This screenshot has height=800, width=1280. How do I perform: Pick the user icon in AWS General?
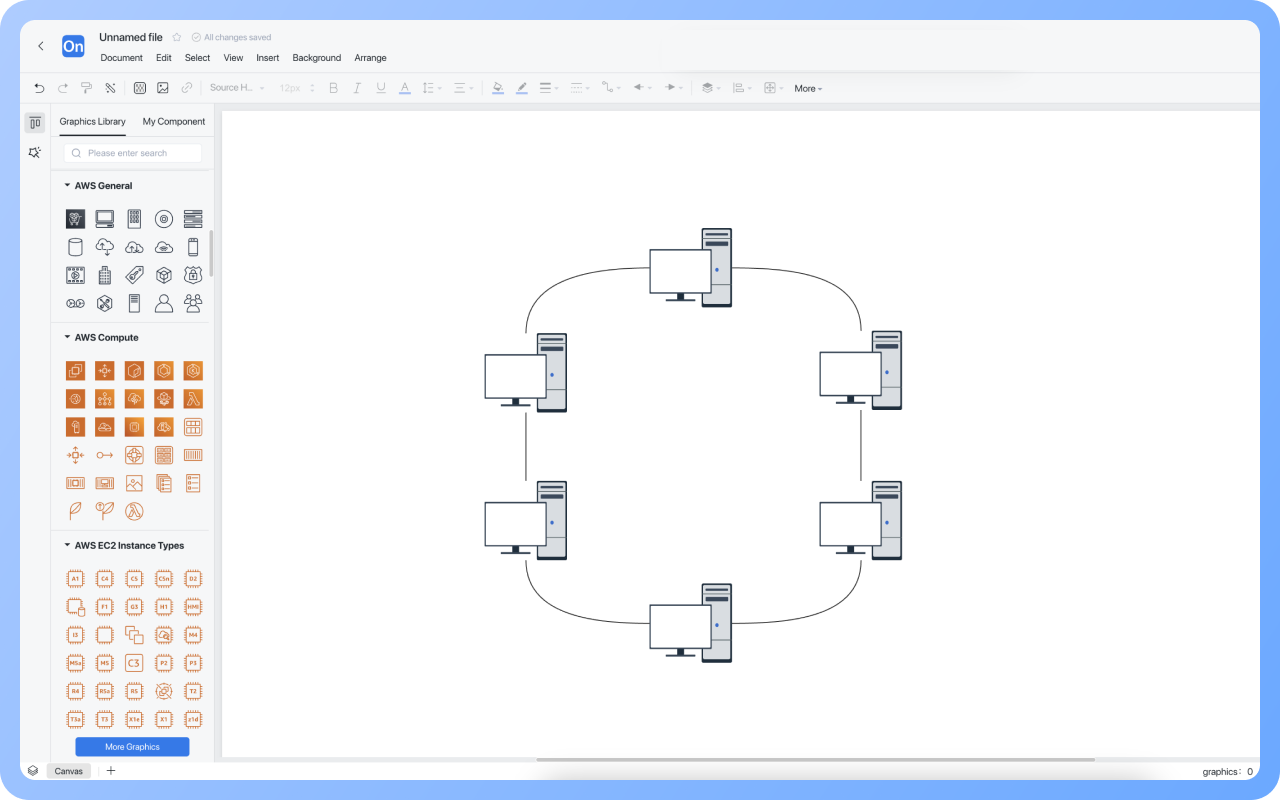[164, 303]
